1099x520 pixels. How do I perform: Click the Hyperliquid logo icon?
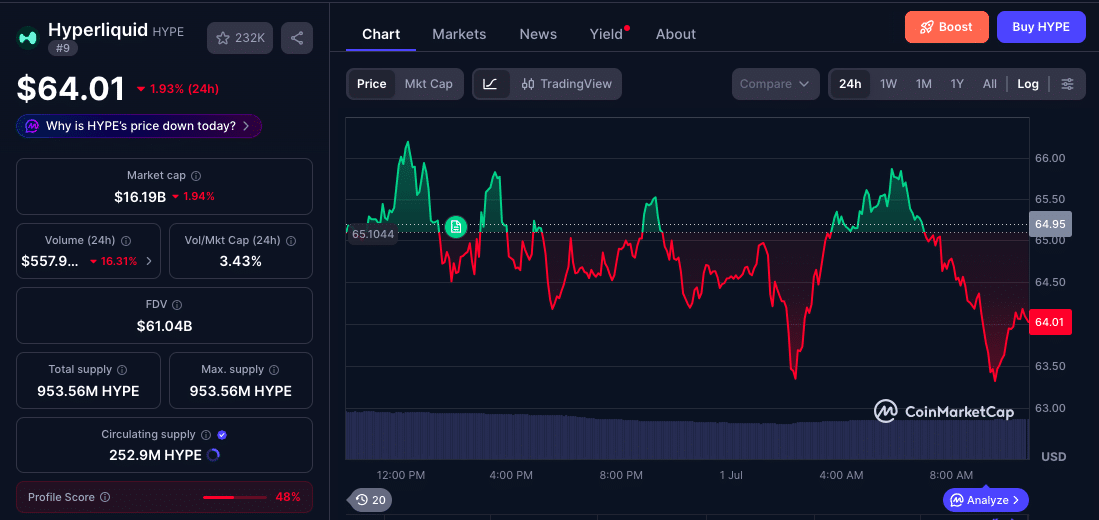pos(29,37)
